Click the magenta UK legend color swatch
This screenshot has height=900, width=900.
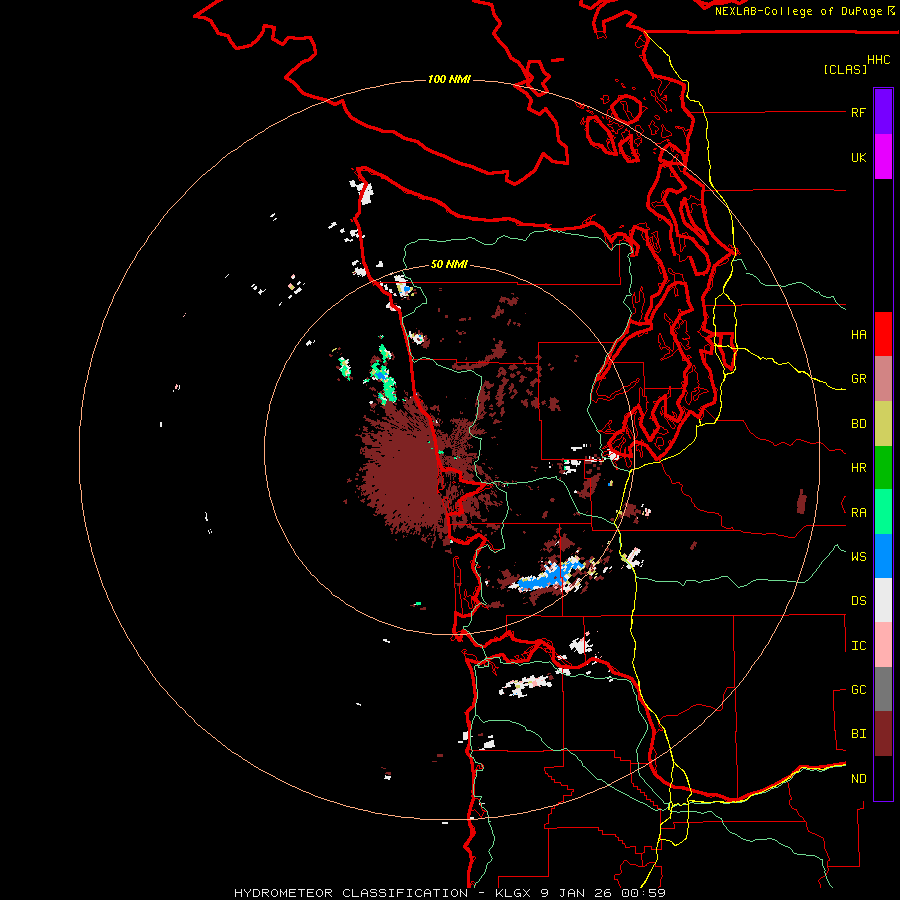(883, 156)
